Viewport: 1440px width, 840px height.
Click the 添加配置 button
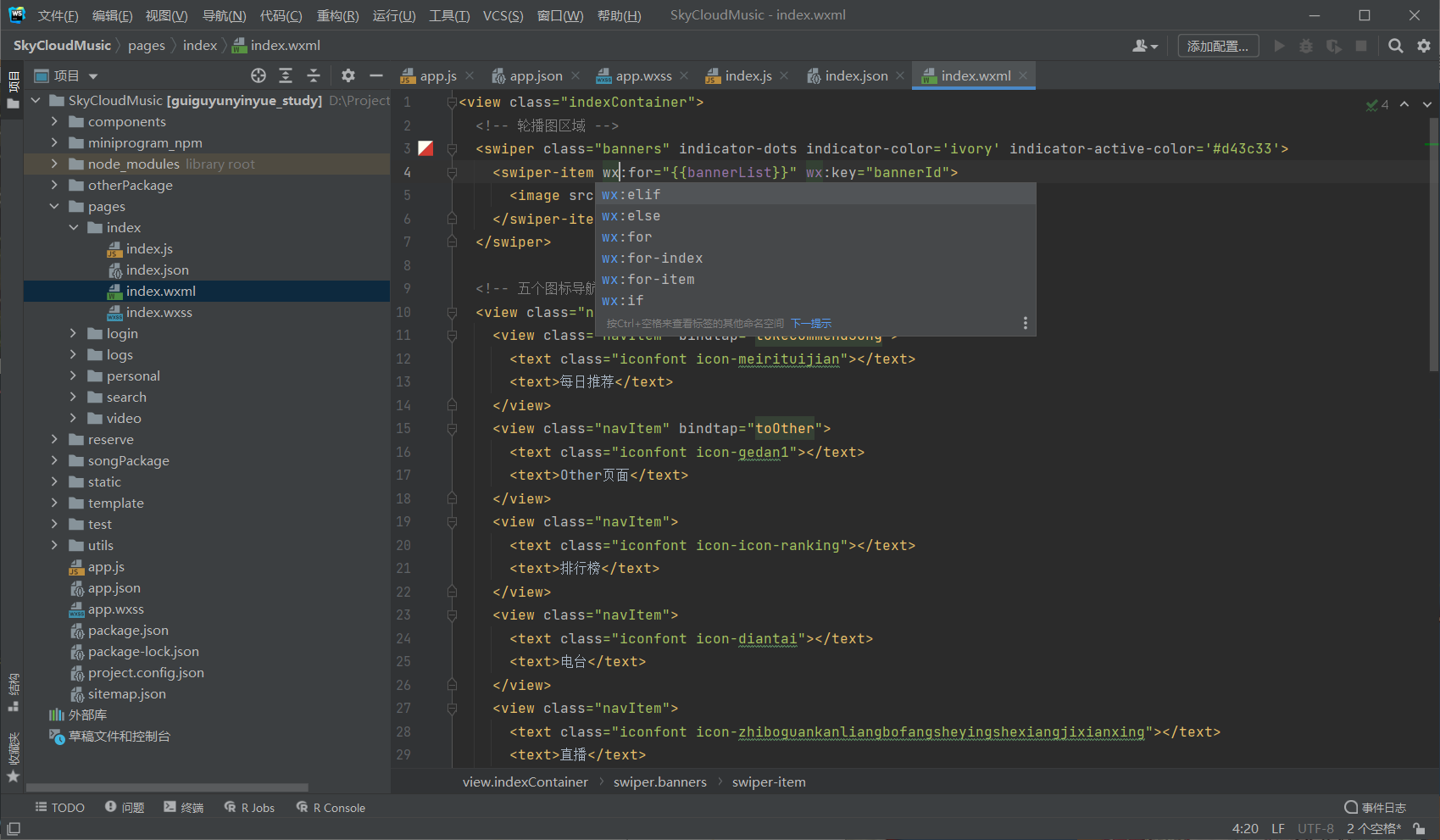(x=1218, y=46)
